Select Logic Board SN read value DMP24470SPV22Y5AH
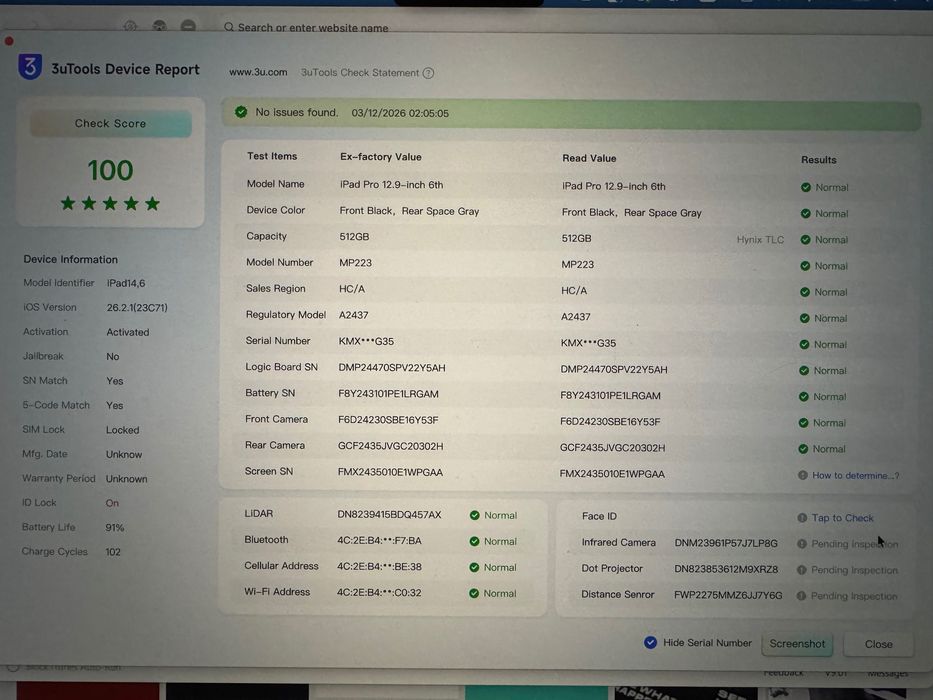933x700 pixels. (613, 370)
